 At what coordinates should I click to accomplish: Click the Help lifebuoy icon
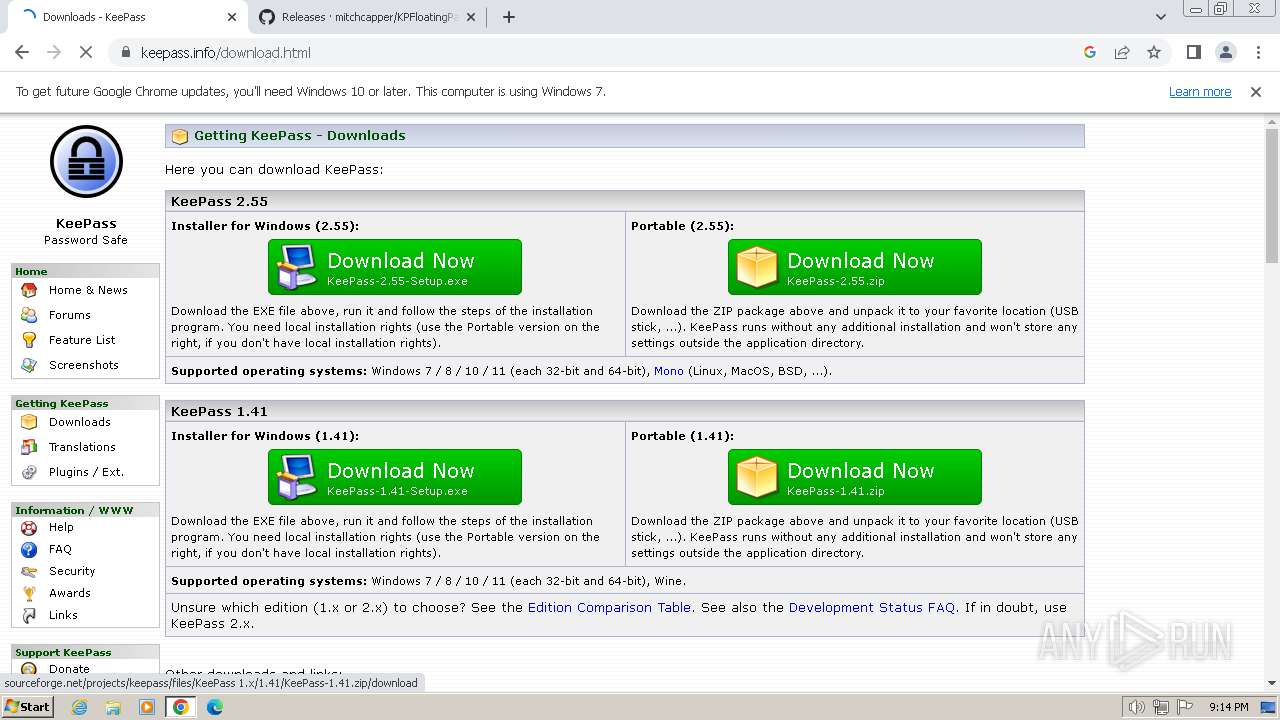pyautogui.click(x=29, y=527)
